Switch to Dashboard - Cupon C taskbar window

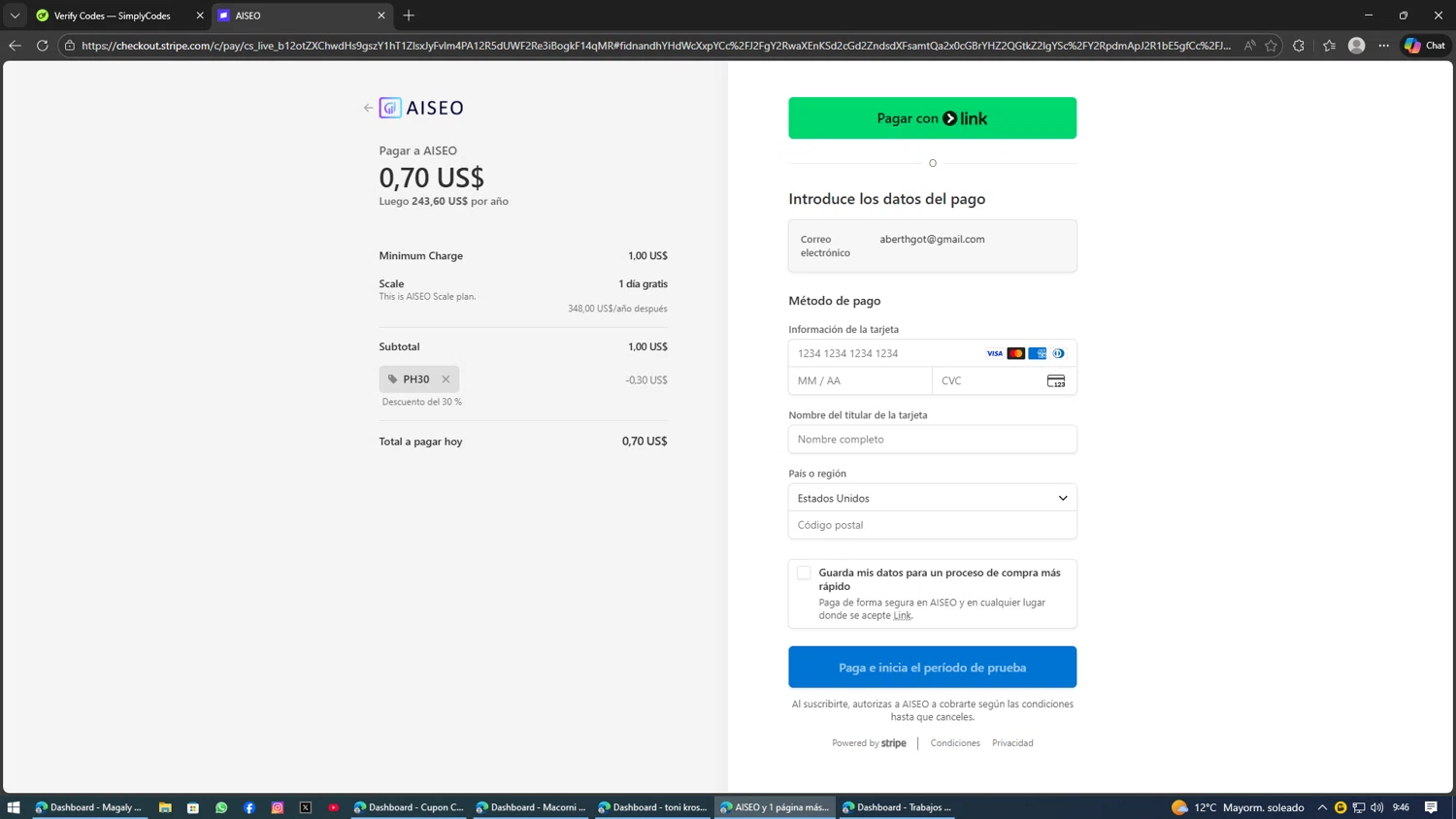(409, 807)
